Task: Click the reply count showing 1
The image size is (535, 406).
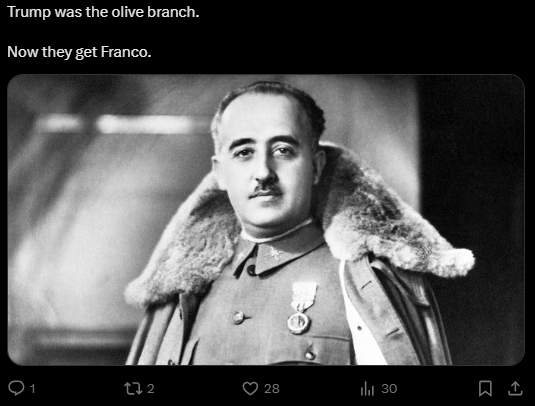Action: (x=33, y=389)
